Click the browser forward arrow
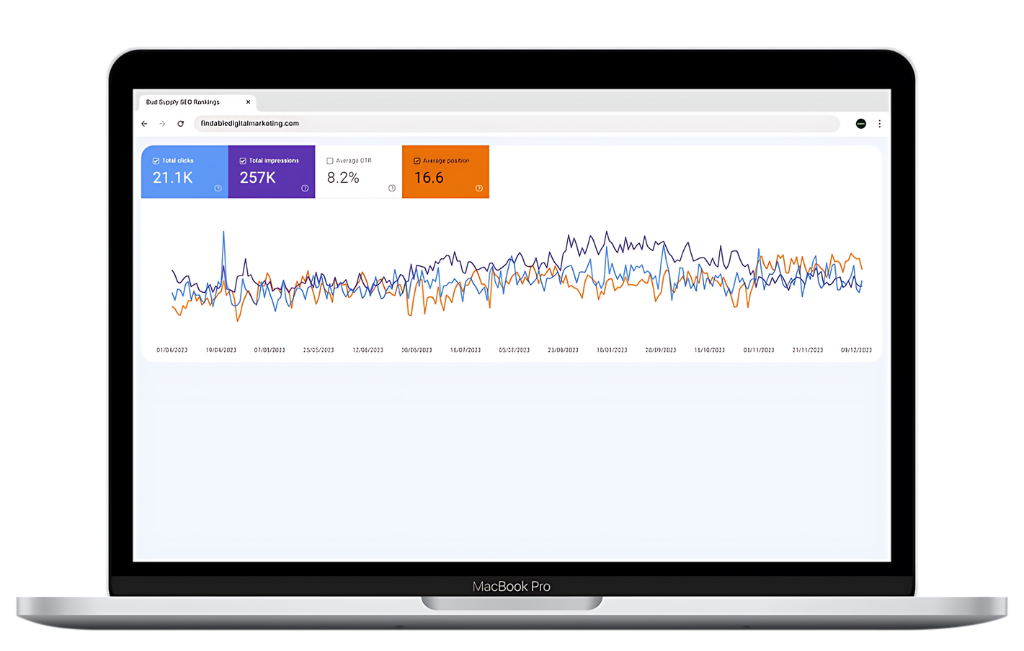 point(162,124)
